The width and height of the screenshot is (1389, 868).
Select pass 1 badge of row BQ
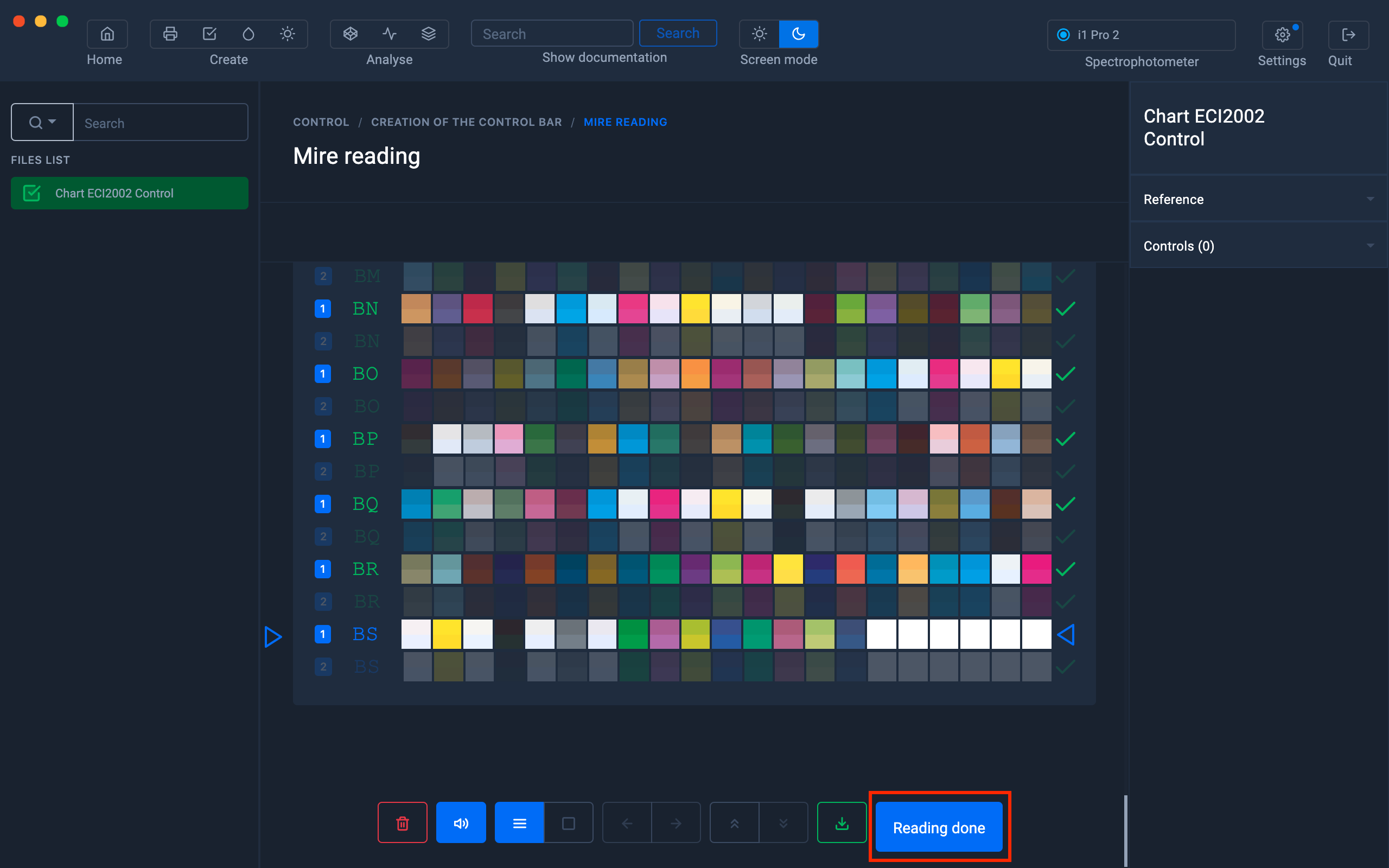pyautogui.click(x=323, y=504)
